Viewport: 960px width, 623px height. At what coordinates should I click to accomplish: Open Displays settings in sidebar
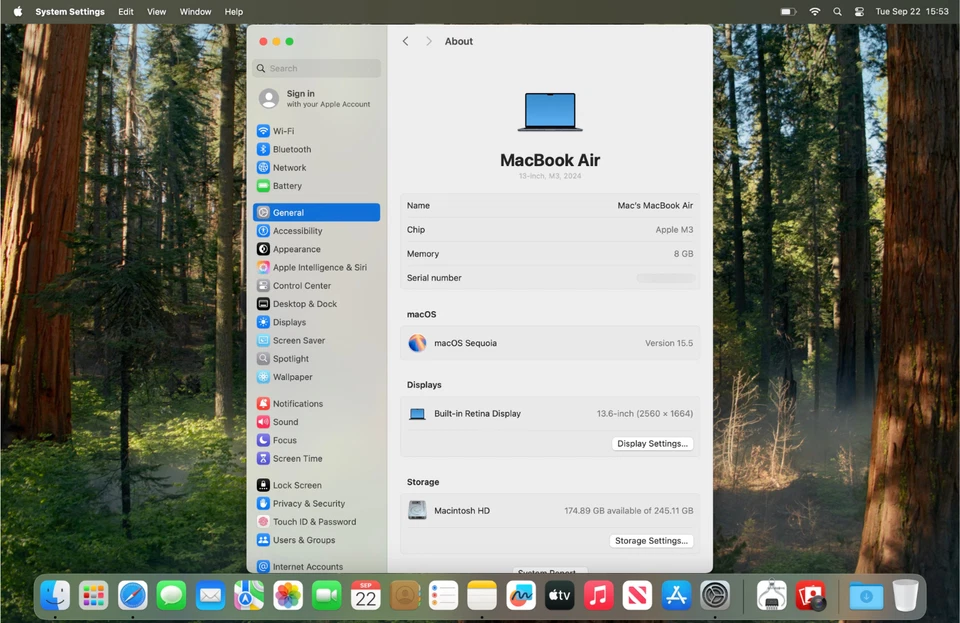point(316,323)
